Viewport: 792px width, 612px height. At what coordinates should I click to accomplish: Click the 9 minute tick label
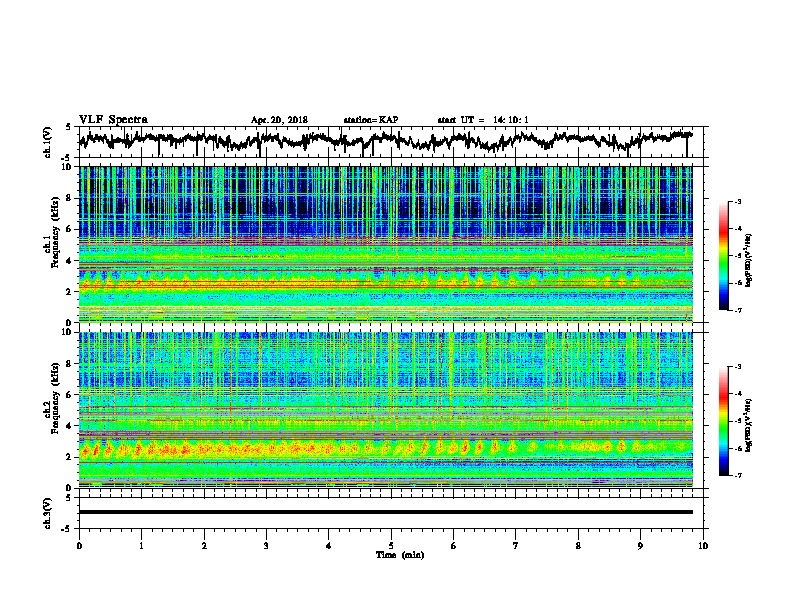tap(640, 545)
